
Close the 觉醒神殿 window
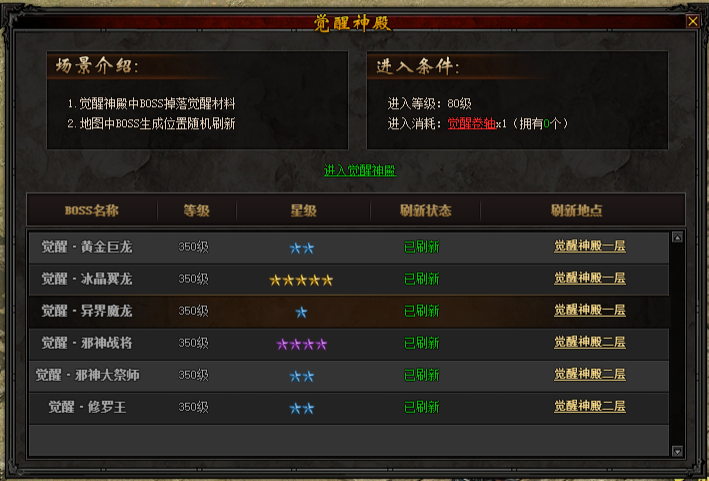click(x=692, y=21)
